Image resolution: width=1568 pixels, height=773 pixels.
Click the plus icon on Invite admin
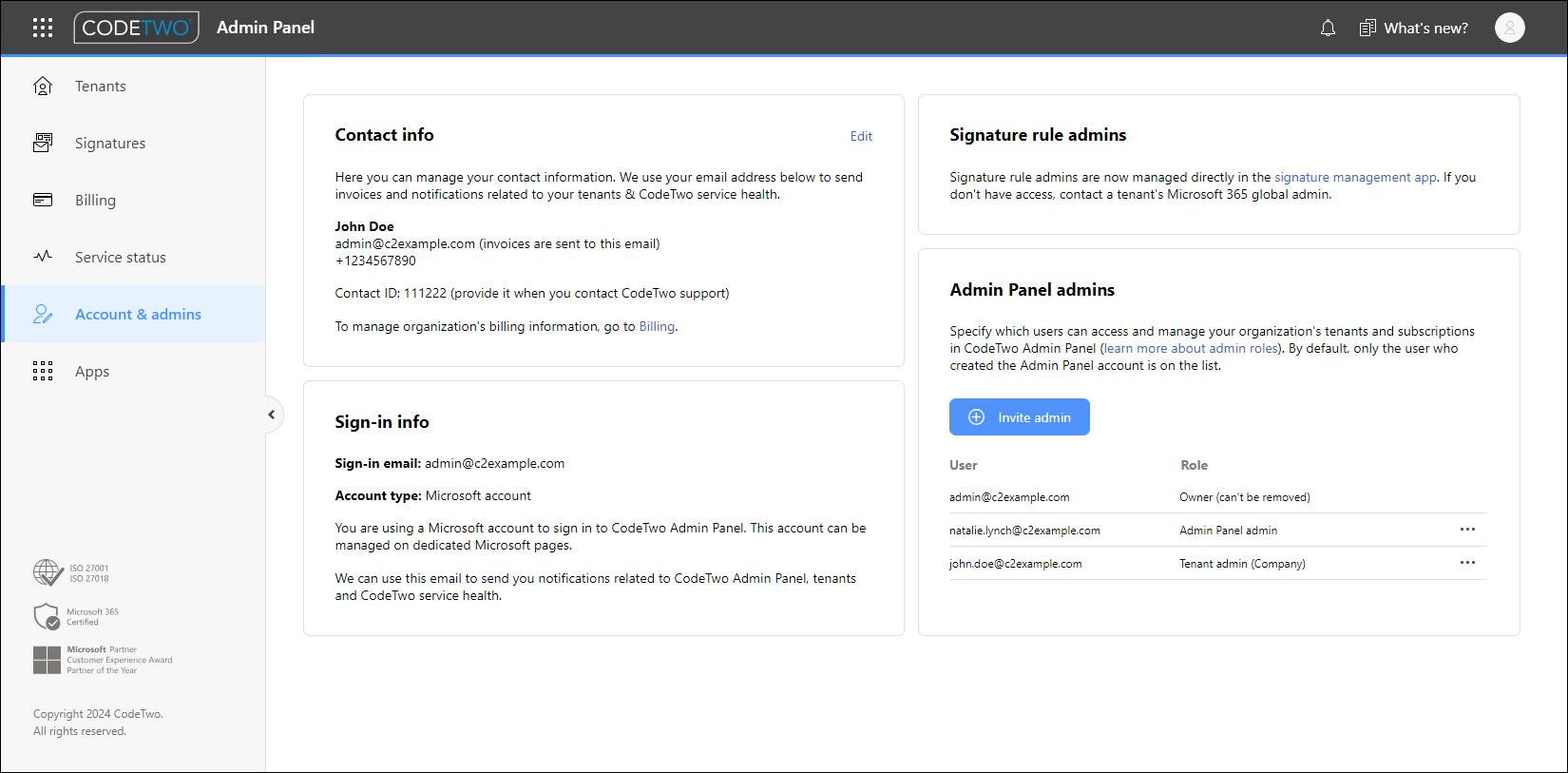976,417
